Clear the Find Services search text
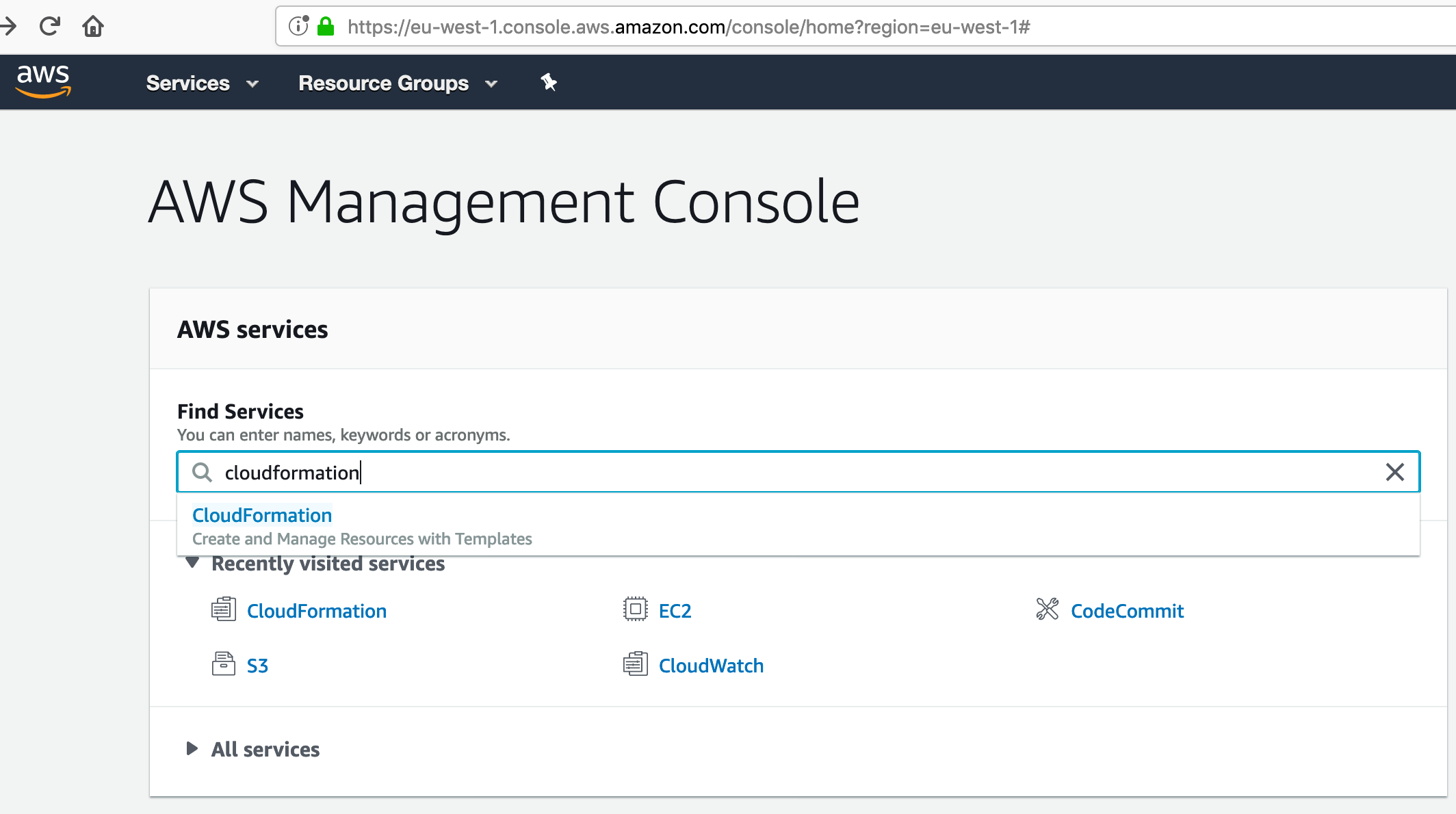 click(1395, 472)
